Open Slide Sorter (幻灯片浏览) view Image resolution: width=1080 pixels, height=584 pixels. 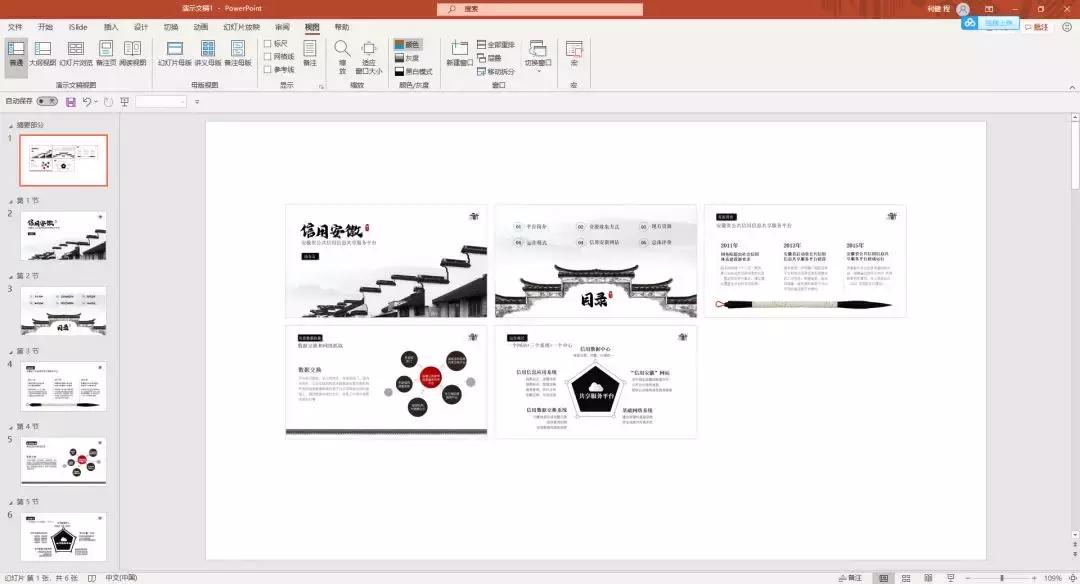[x=76, y=54]
